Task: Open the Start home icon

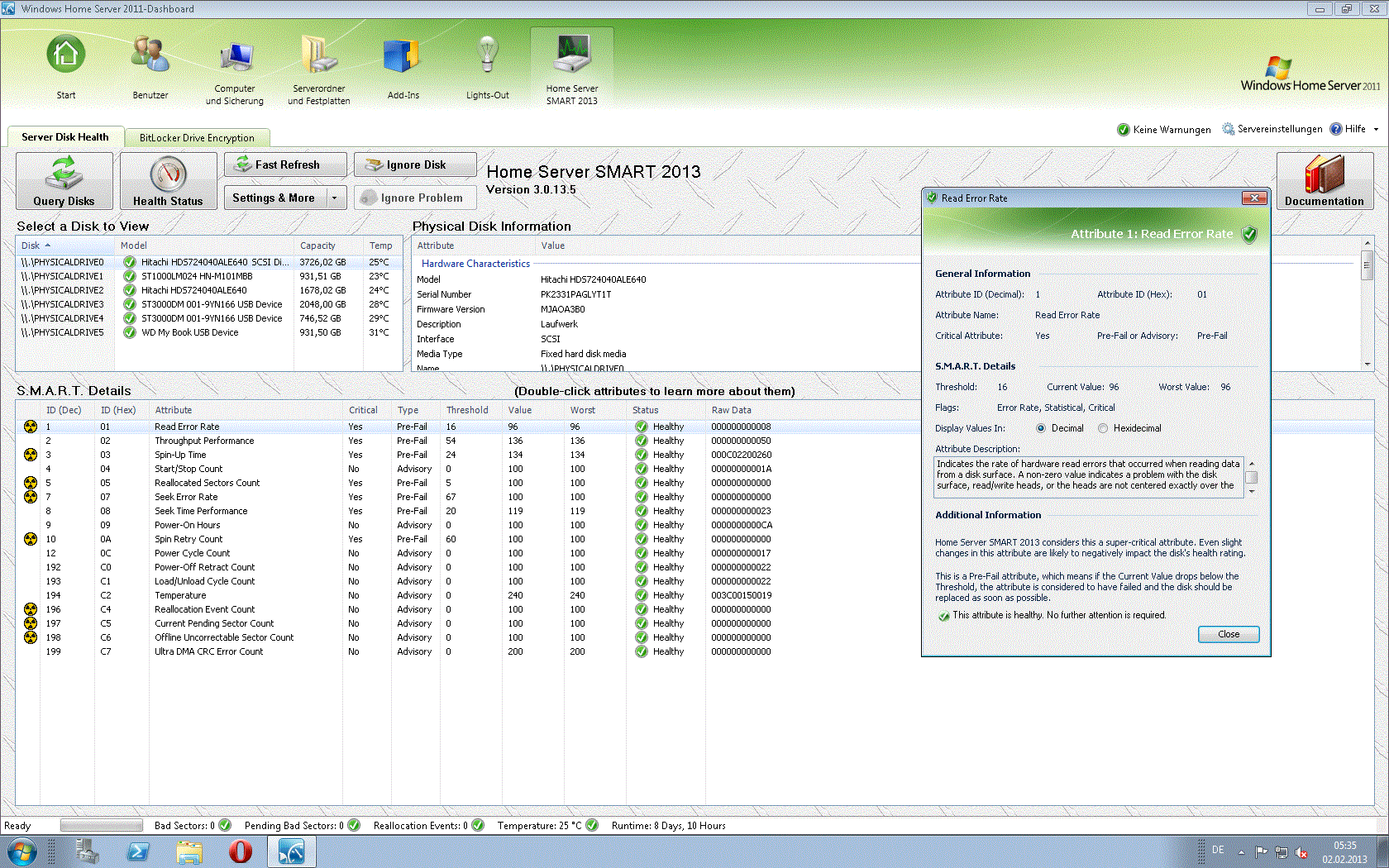Action: point(65,68)
